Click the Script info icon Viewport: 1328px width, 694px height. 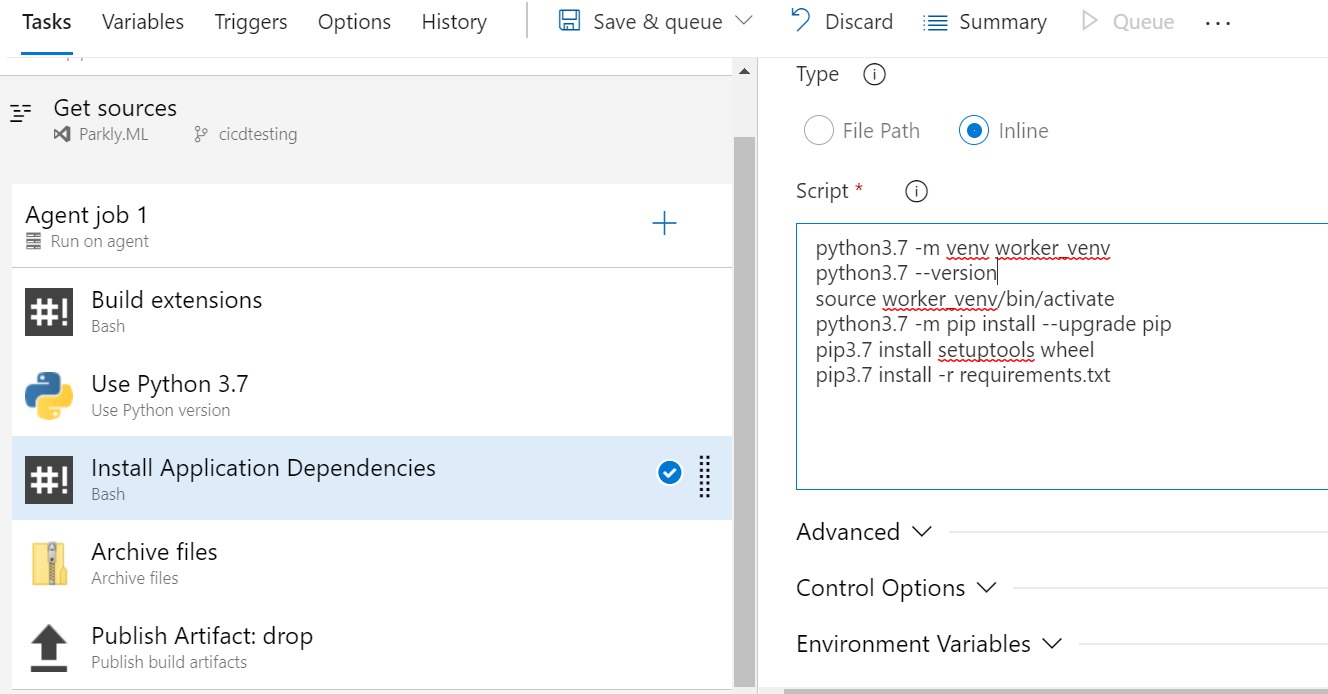(915, 191)
